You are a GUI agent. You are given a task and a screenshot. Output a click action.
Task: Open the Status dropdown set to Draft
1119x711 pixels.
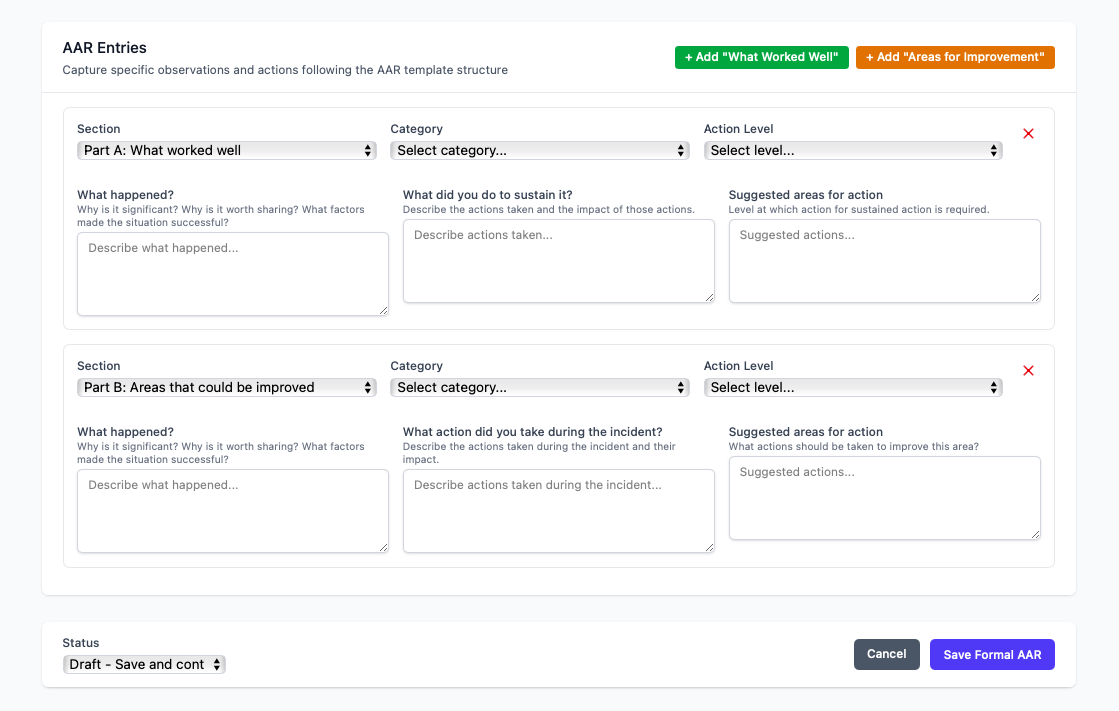tap(144, 664)
